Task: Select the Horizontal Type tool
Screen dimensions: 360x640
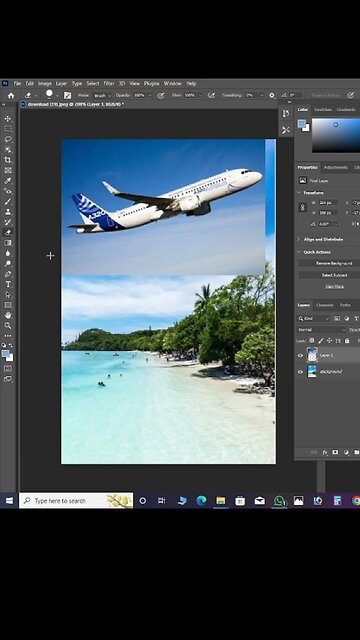Action: coord(8,284)
